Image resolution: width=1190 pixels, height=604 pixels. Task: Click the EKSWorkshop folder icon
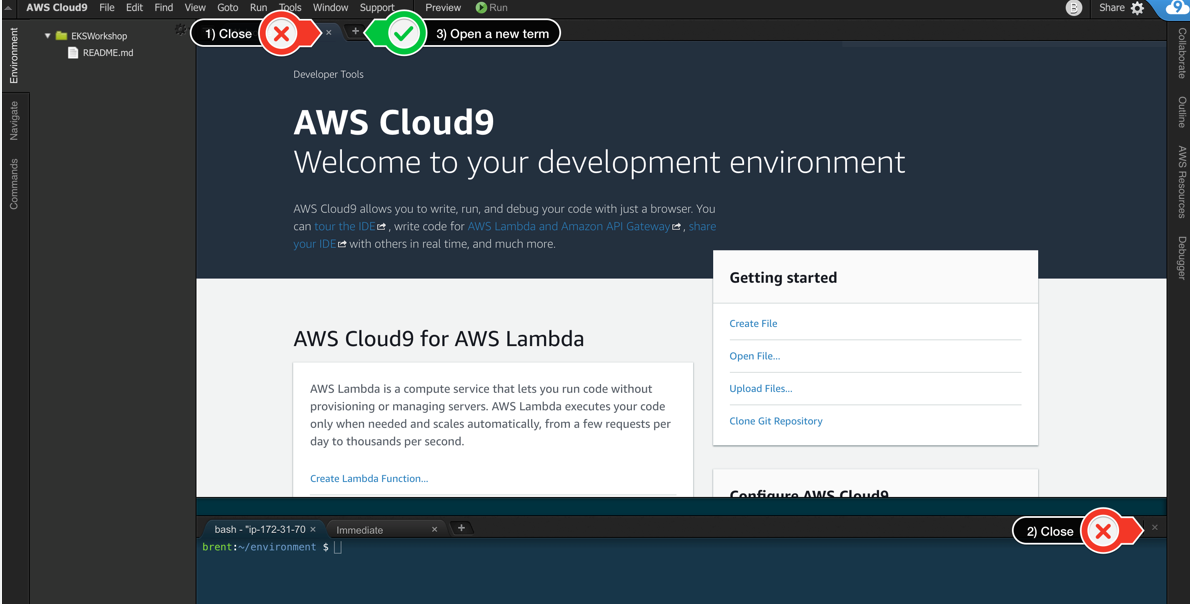click(61, 36)
